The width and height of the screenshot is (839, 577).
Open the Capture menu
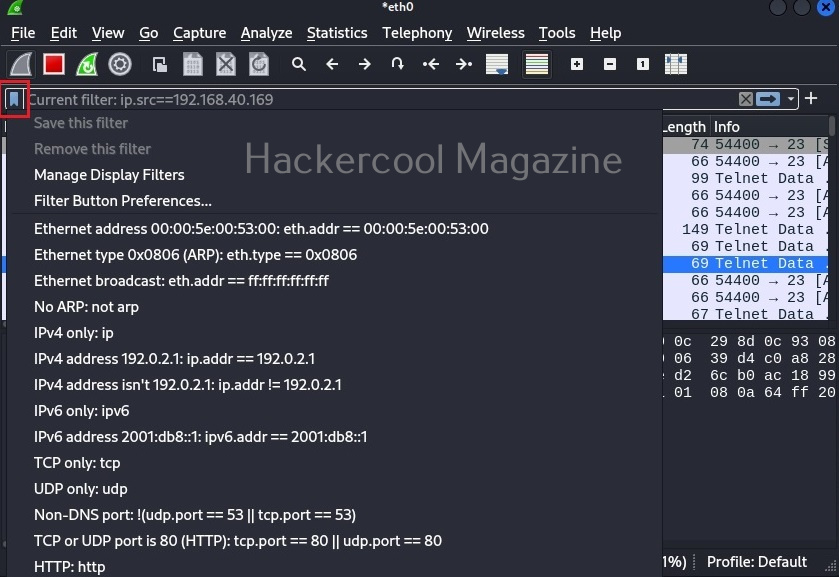200,33
